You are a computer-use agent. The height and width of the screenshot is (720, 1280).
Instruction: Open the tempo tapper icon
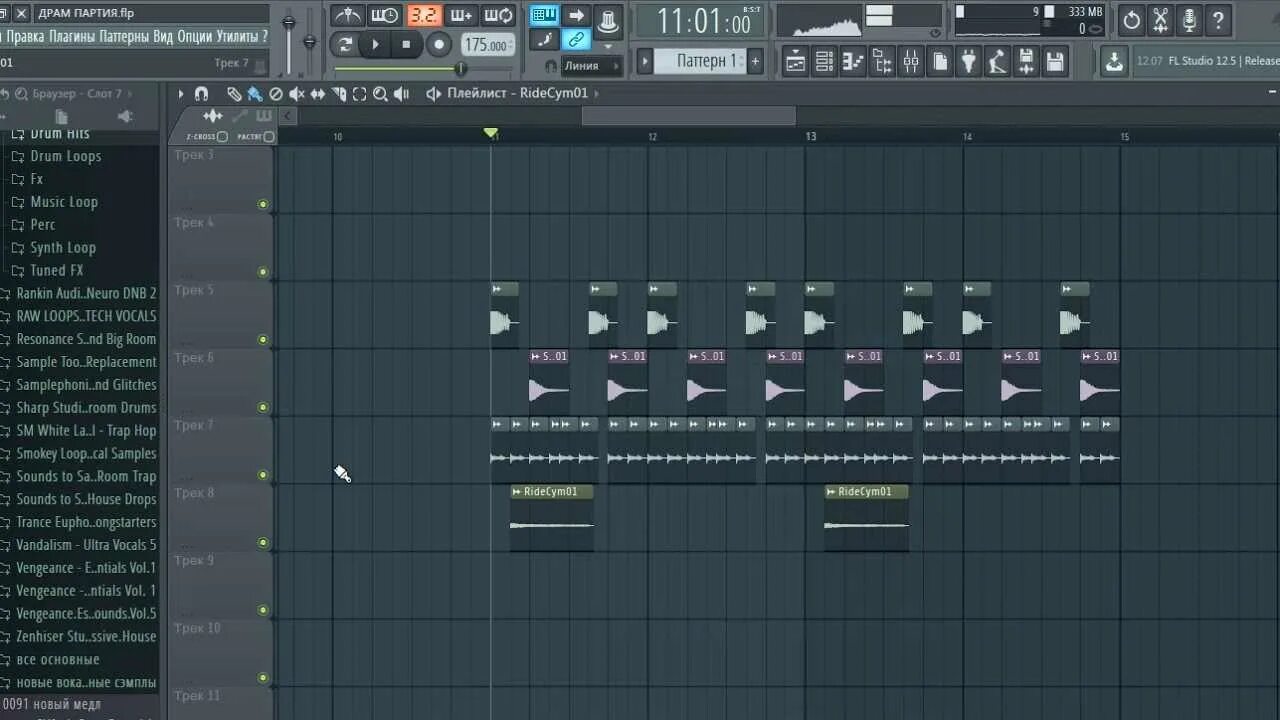tap(998, 61)
